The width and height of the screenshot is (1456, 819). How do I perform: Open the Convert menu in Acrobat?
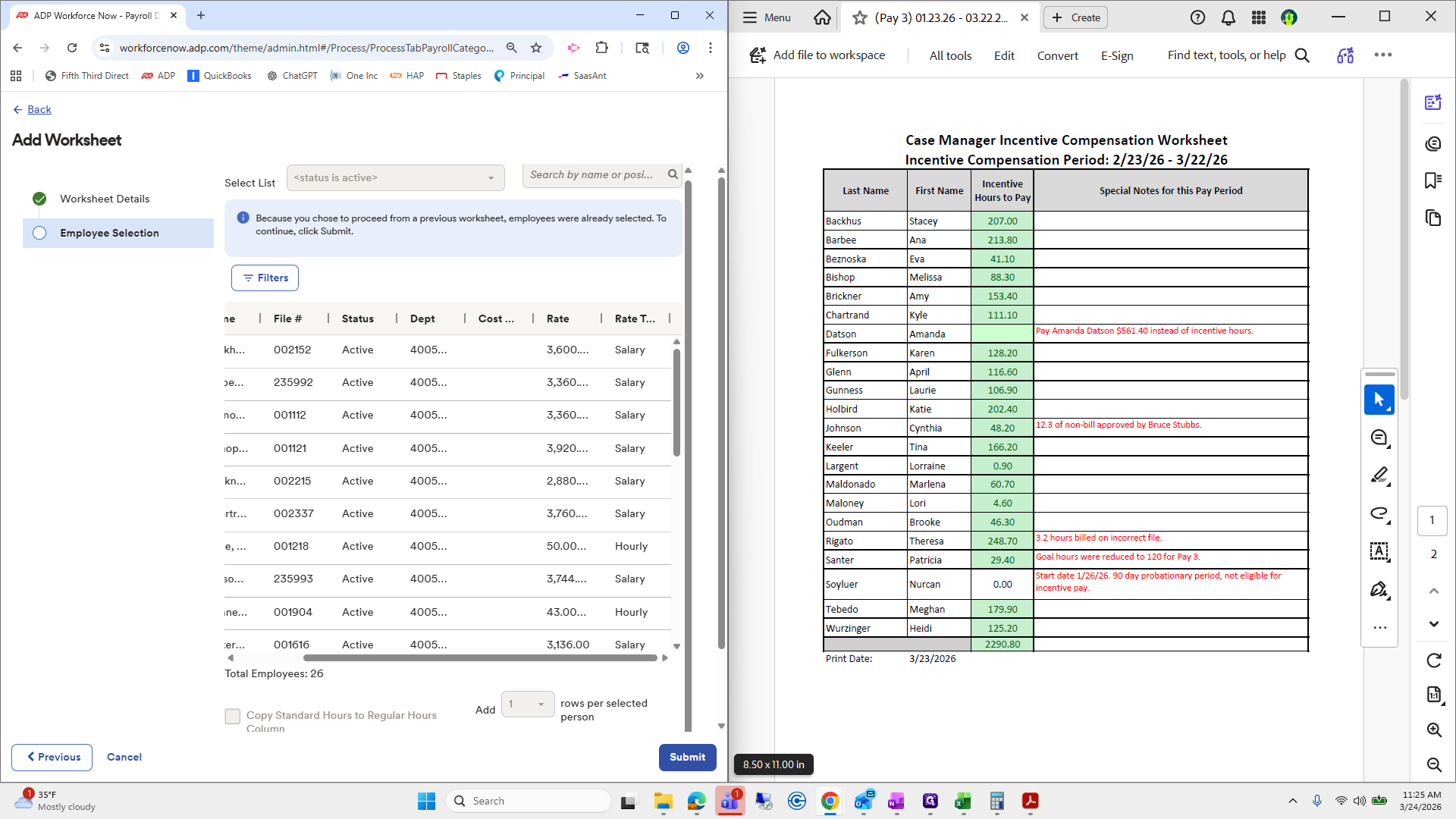(x=1057, y=55)
